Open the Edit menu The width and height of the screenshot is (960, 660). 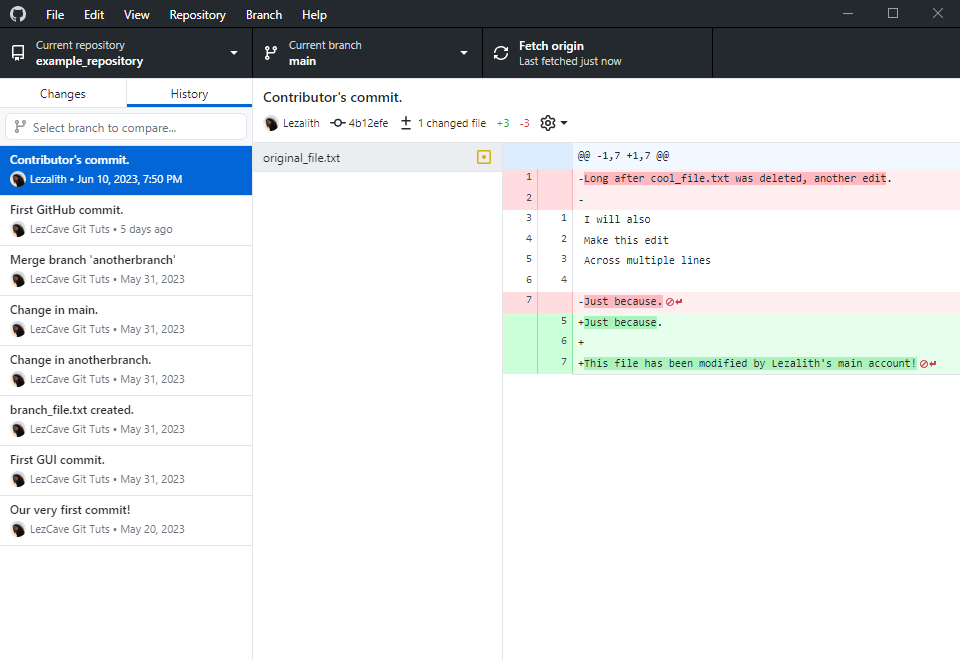click(x=94, y=15)
